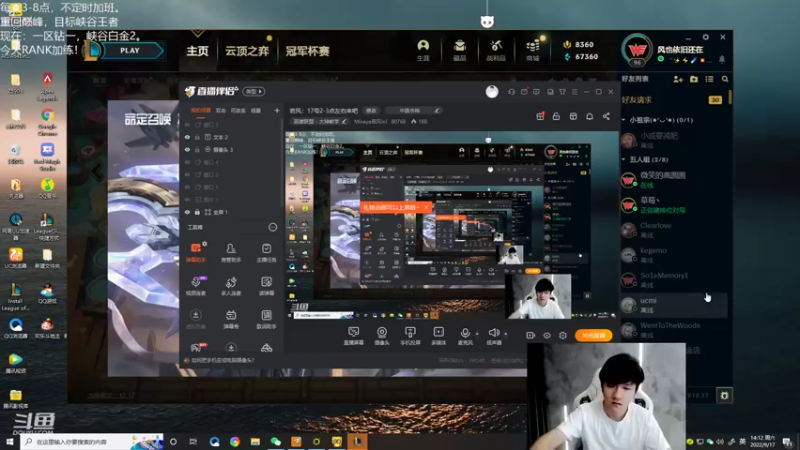Open the 主播任务 tool
This screenshot has height=450, width=800.
(x=266, y=252)
